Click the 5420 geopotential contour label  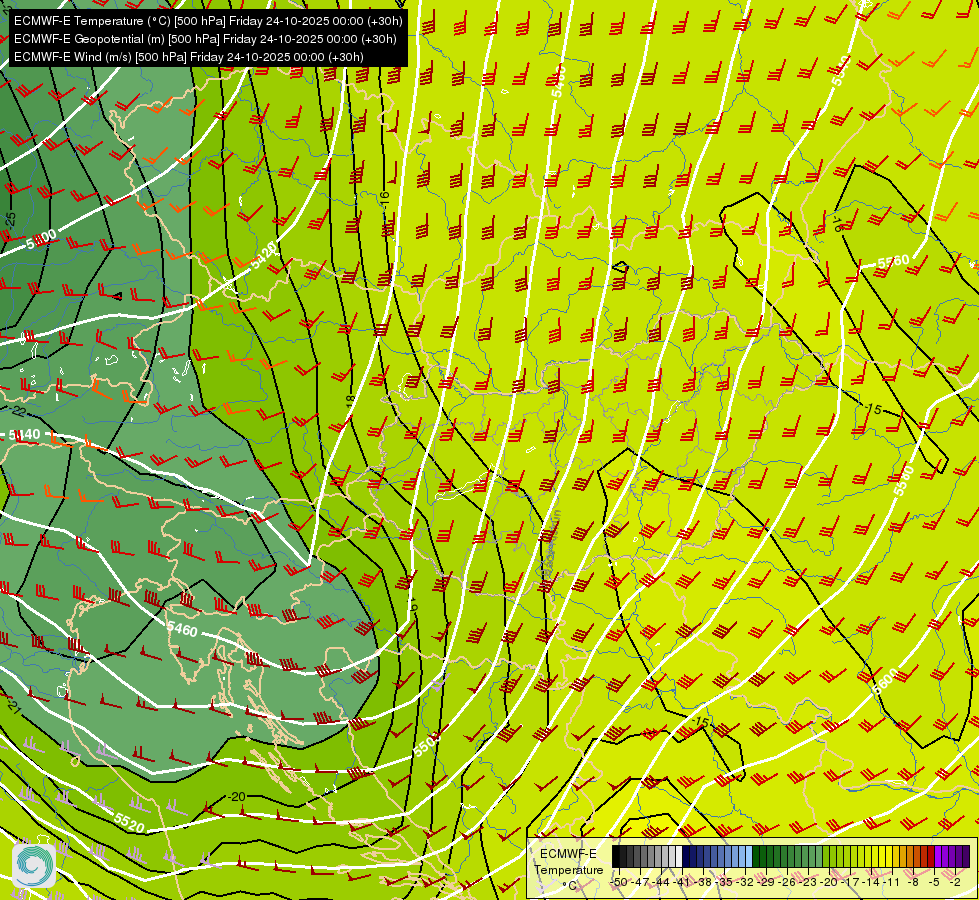tap(263, 255)
